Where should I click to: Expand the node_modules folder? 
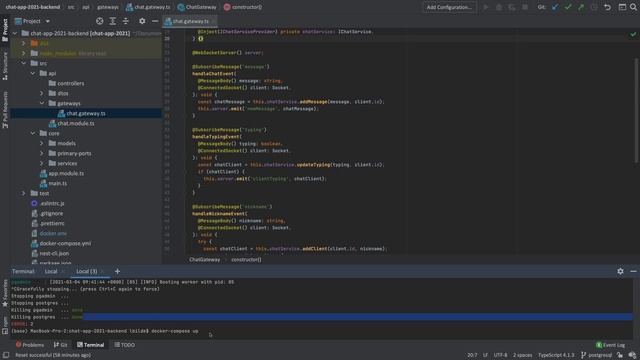point(24,53)
